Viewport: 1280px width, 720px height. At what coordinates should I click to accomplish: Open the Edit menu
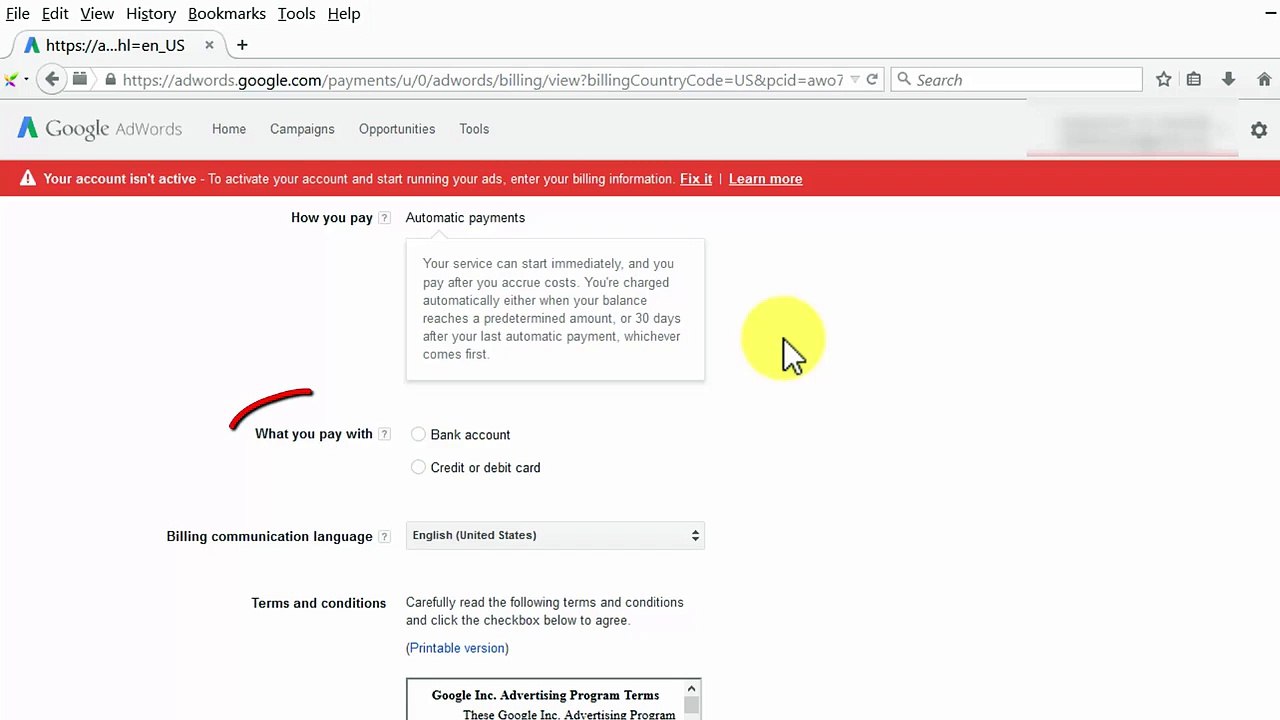click(55, 14)
